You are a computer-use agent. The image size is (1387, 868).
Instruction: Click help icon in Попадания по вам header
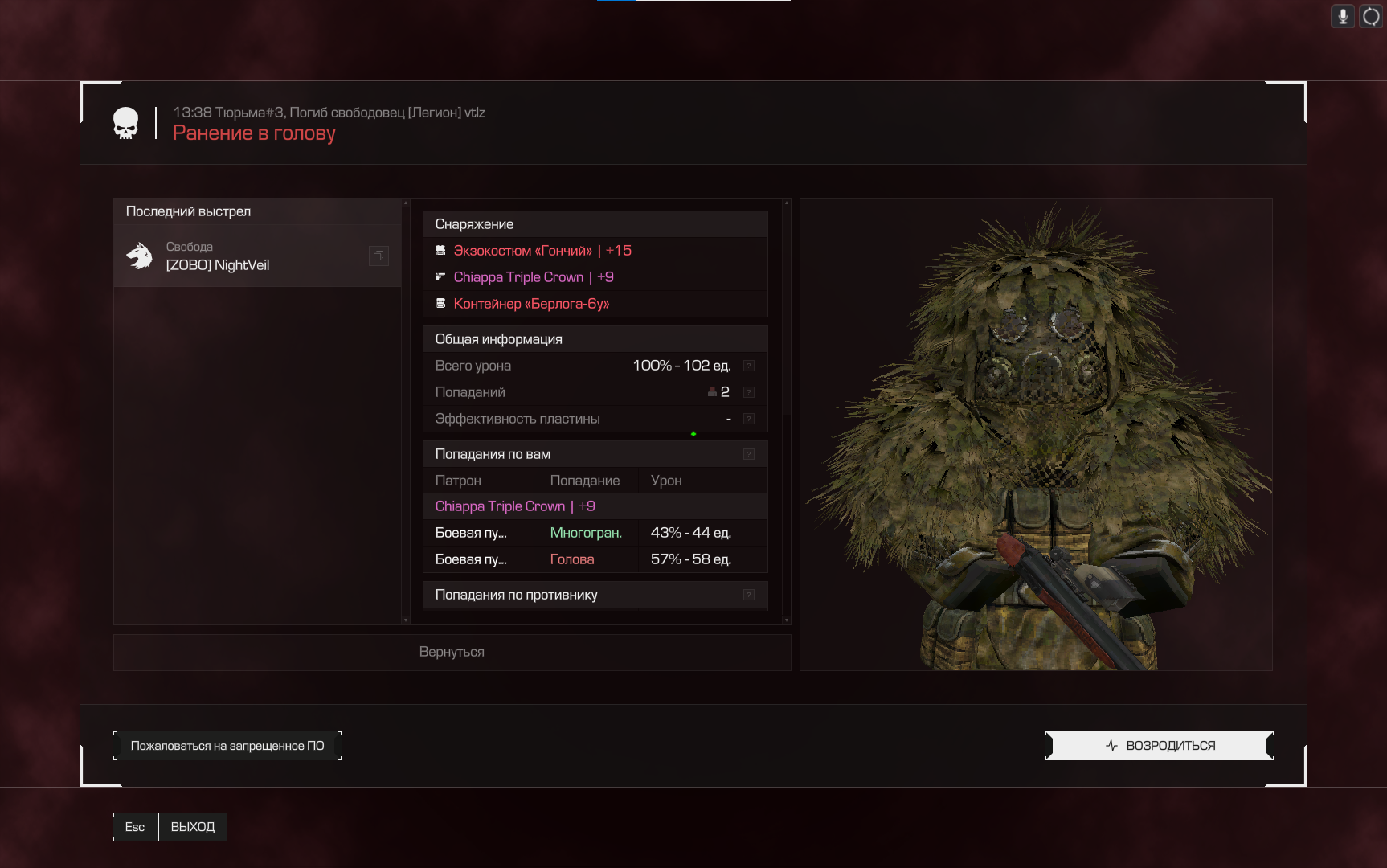749,454
